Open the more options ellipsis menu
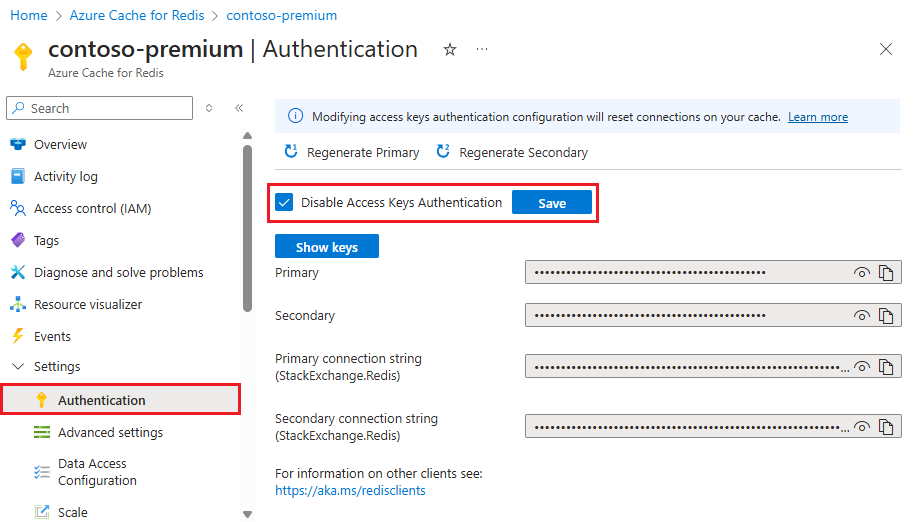This screenshot has height=522, width=916. (482, 49)
